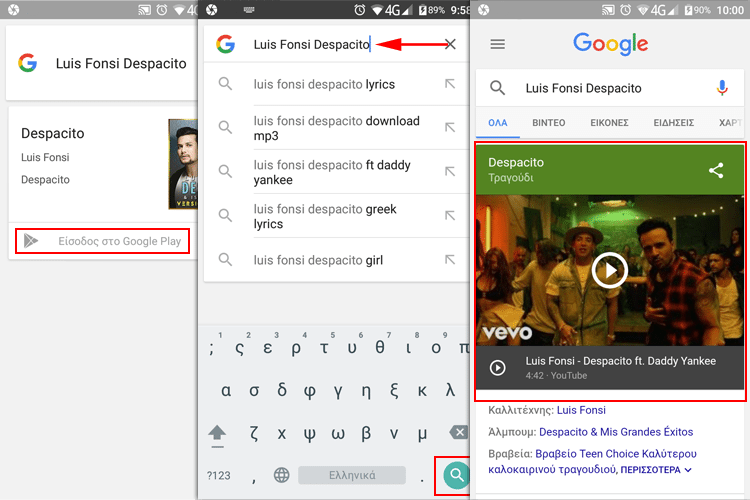Insert 'download mp3' suggestion via arrow icon
Image resolution: width=750 pixels, height=500 pixels.
click(450, 128)
